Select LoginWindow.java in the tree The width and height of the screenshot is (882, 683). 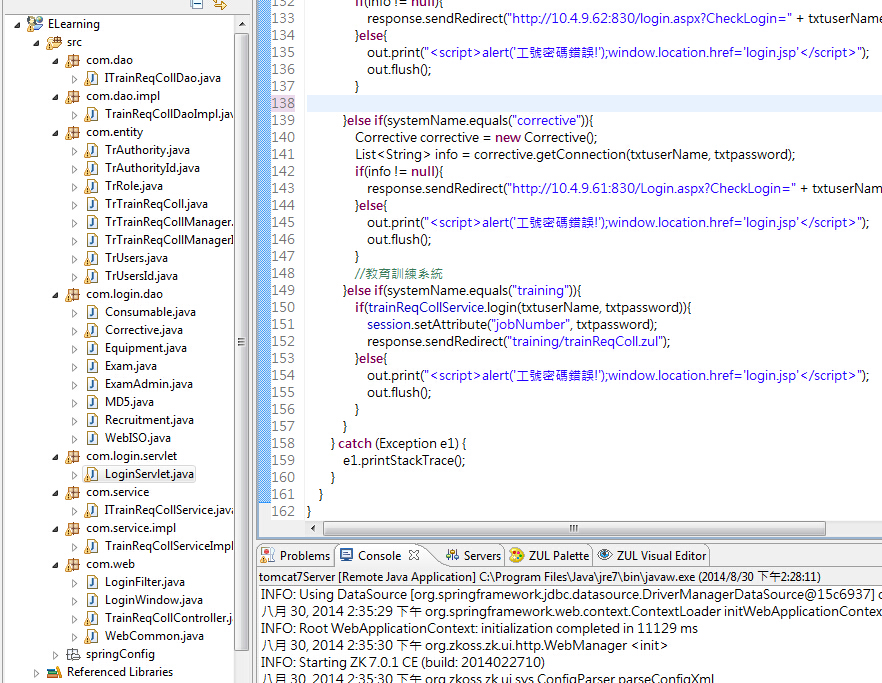[x=154, y=600]
